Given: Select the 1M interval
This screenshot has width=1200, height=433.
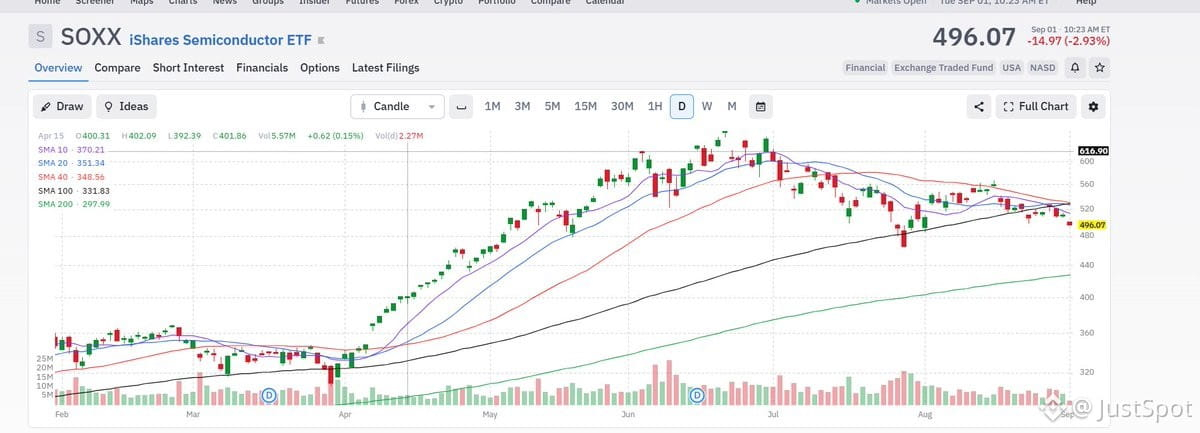Looking at the screenshot, I should click(492, 106).
